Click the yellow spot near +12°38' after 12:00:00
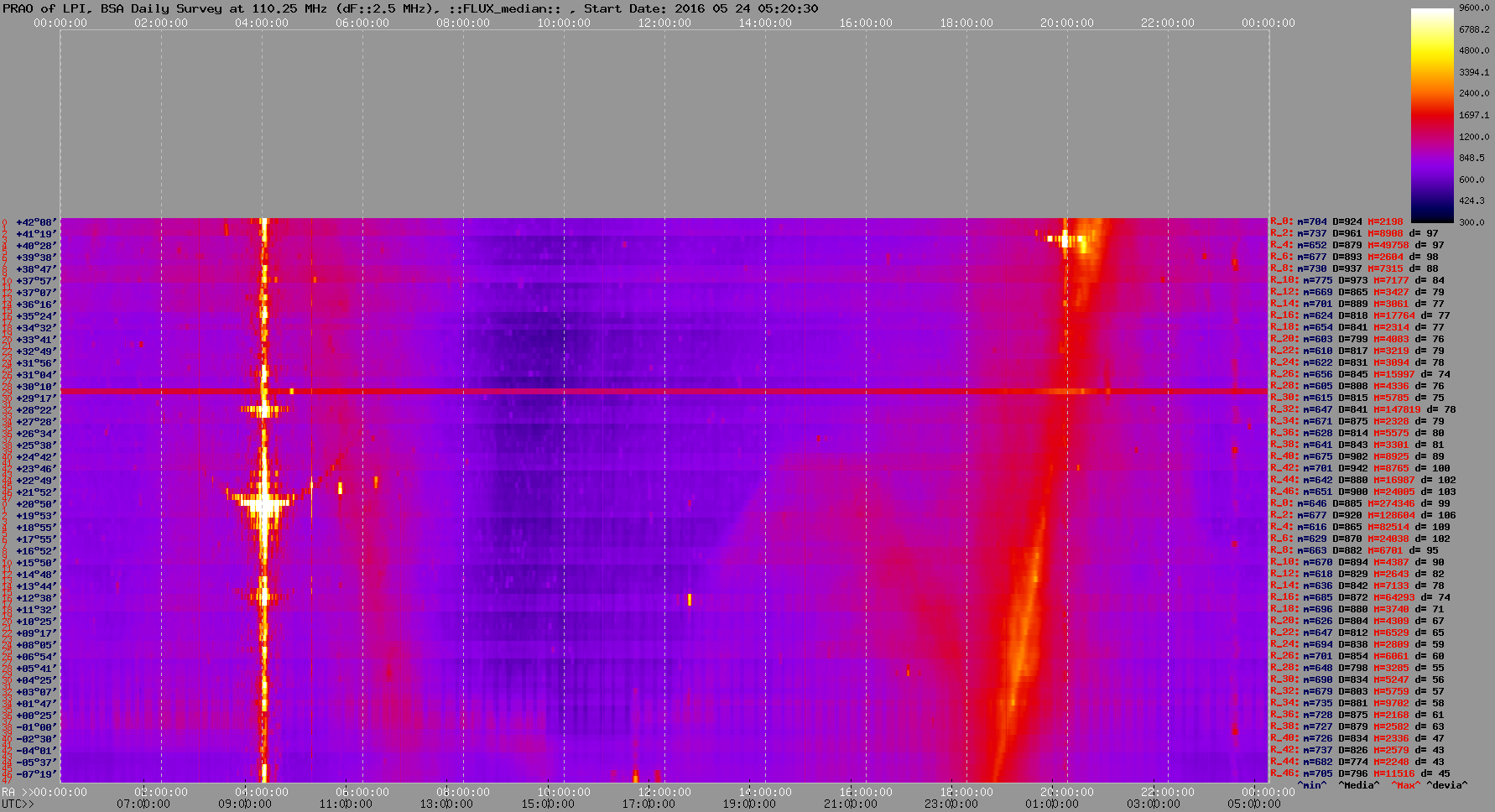1495x812 pixels. (690, 599)
